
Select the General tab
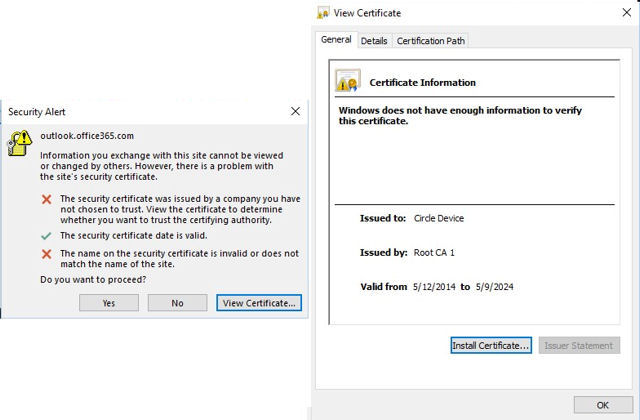point(336,40)
